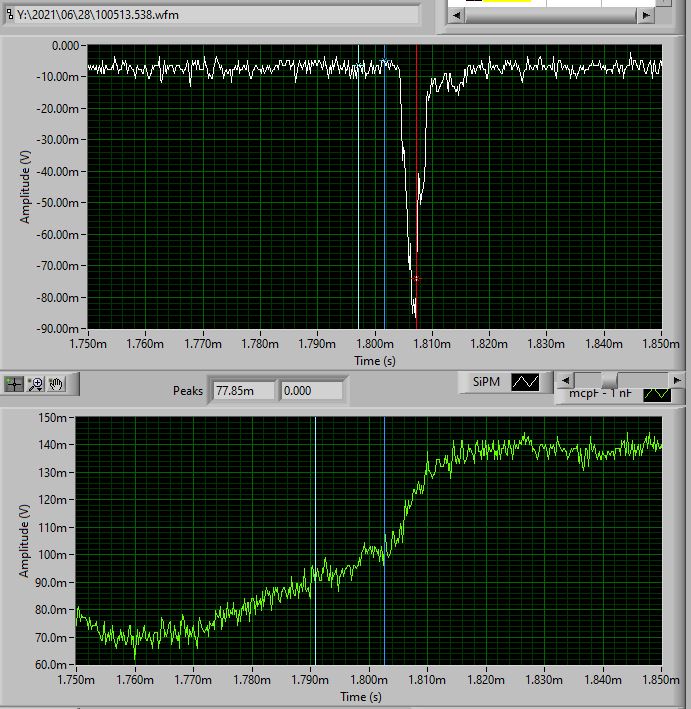Click the top table horizontal scrollbar thumb
Image resolution: width=691 pixels, height=709 pixels.
click(x=551, y=15)
